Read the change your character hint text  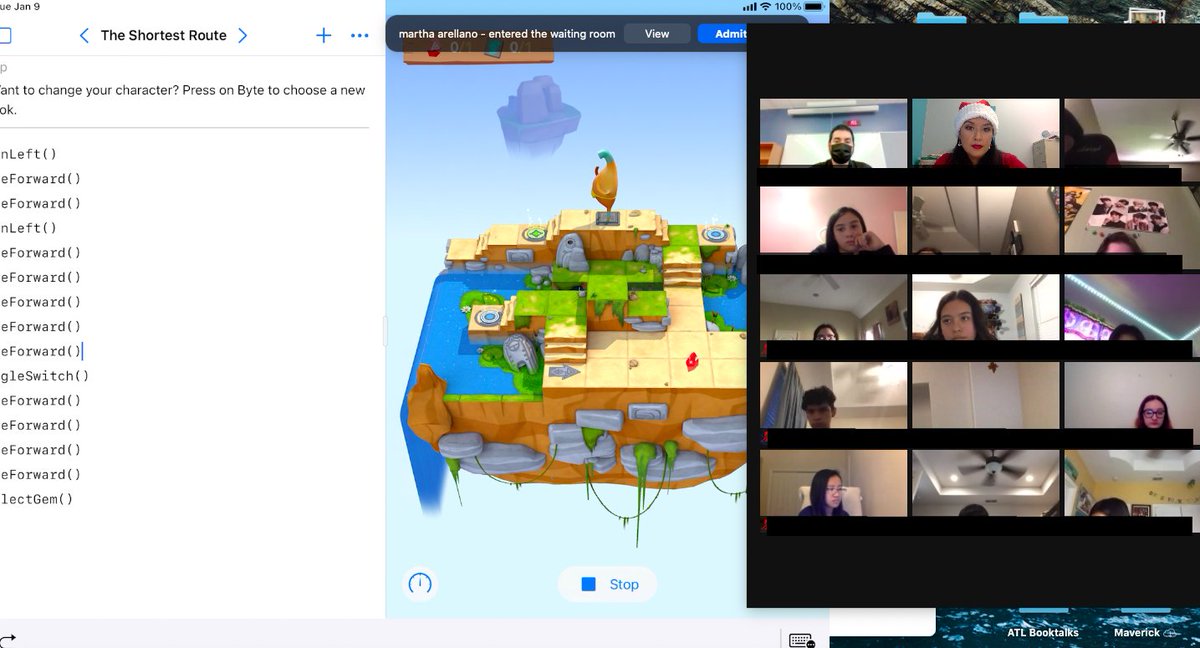coord(183,99)
